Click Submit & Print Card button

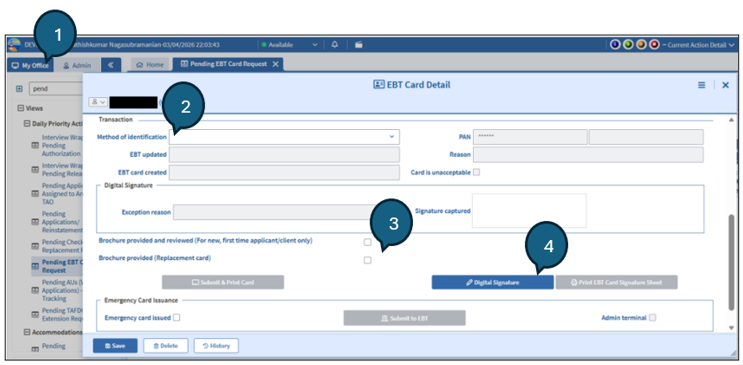(223, 282)
